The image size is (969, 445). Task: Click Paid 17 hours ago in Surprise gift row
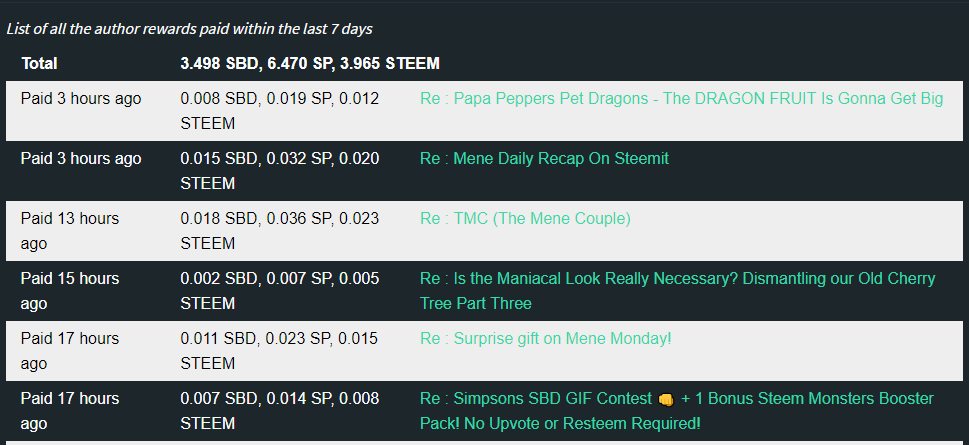(x=70, y=351)
